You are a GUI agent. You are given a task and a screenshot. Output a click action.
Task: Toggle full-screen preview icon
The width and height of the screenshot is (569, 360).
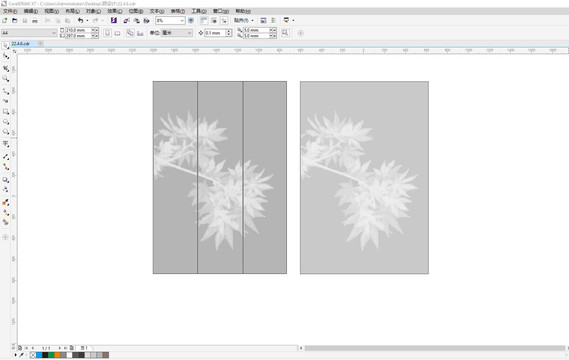[x=191, y=21]
